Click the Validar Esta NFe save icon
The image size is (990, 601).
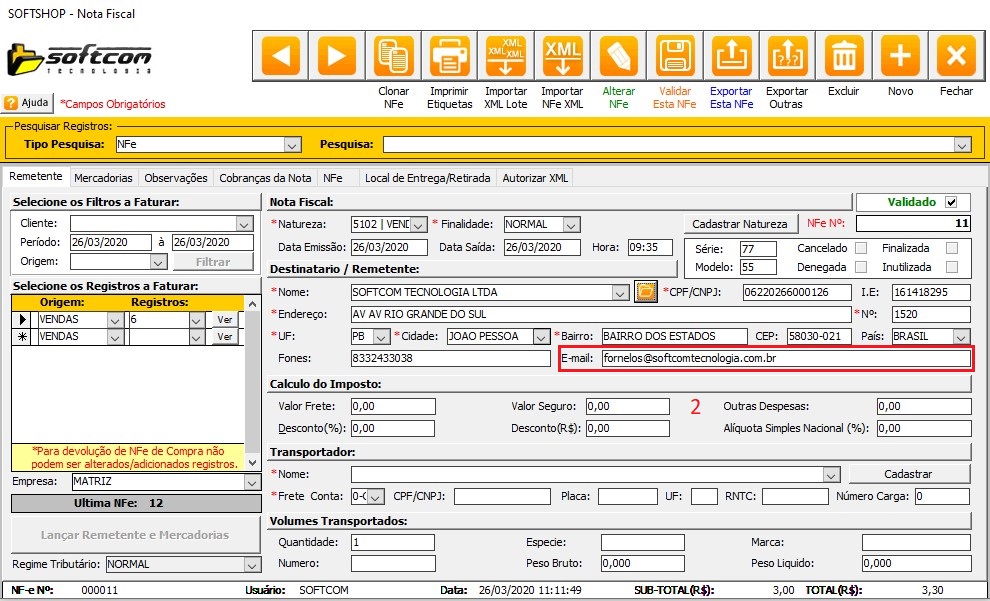675,55
